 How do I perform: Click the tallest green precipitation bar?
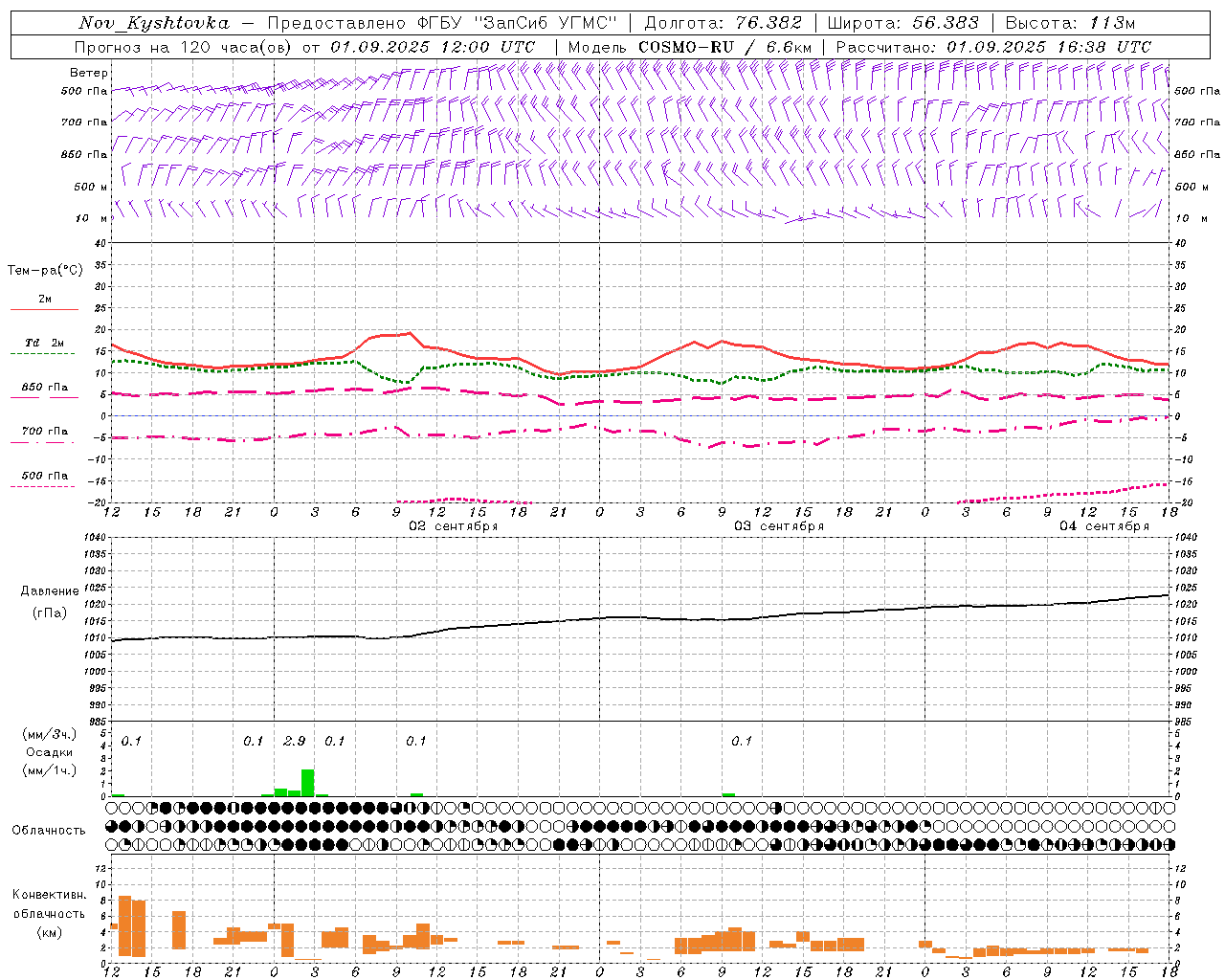pos(308,783)
